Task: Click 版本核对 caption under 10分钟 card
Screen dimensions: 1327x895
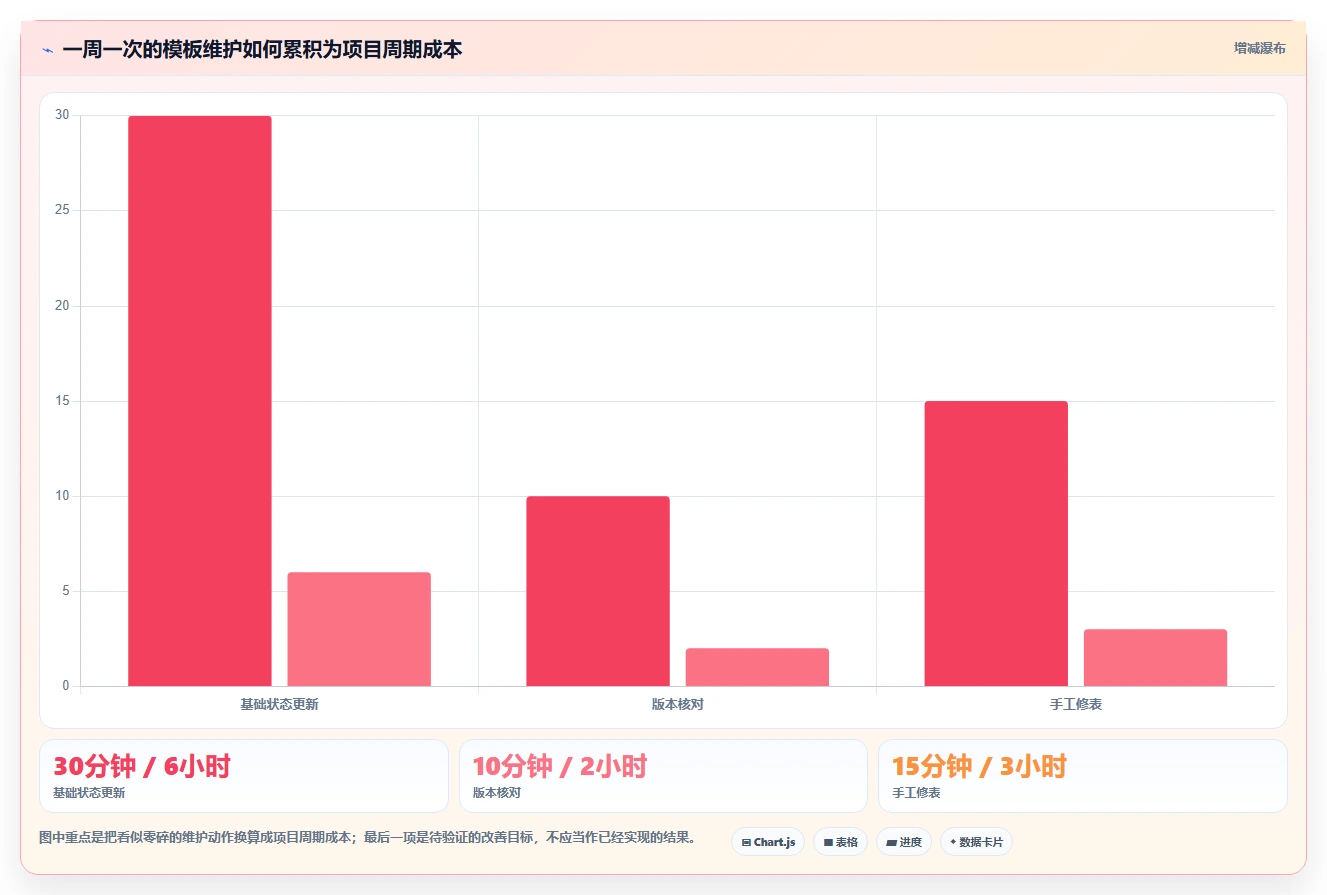Action: (497, 793)
